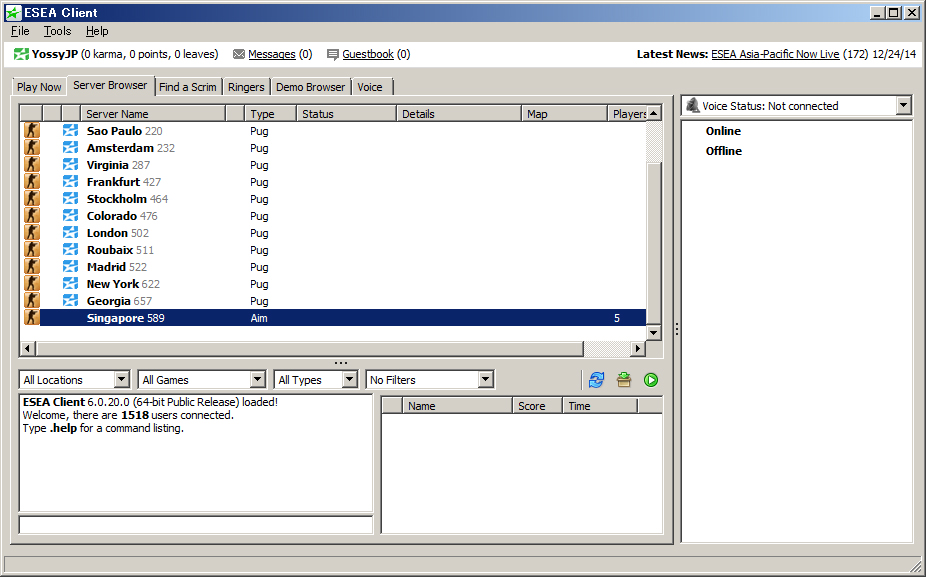Screen dimensions: 926x577
Task: Sort servers by Map column header
Action: pos(565,114)
